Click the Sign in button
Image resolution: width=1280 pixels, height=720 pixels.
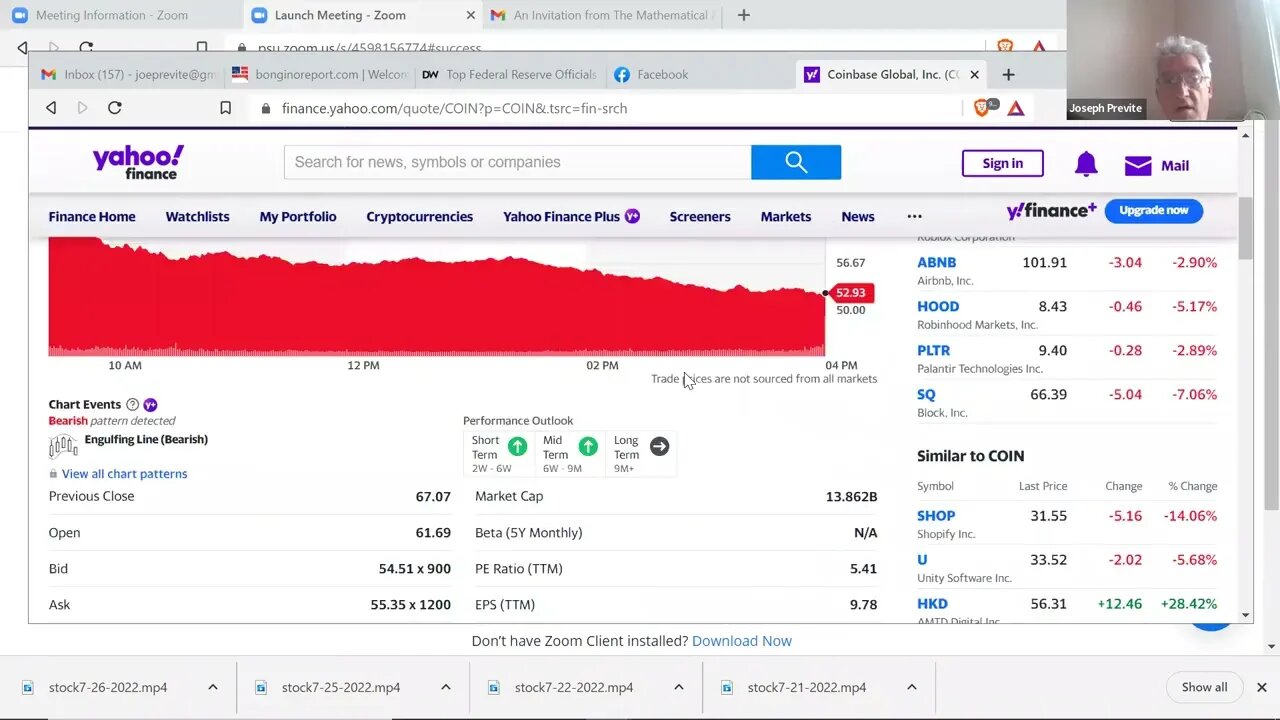tap(1002, 163)
